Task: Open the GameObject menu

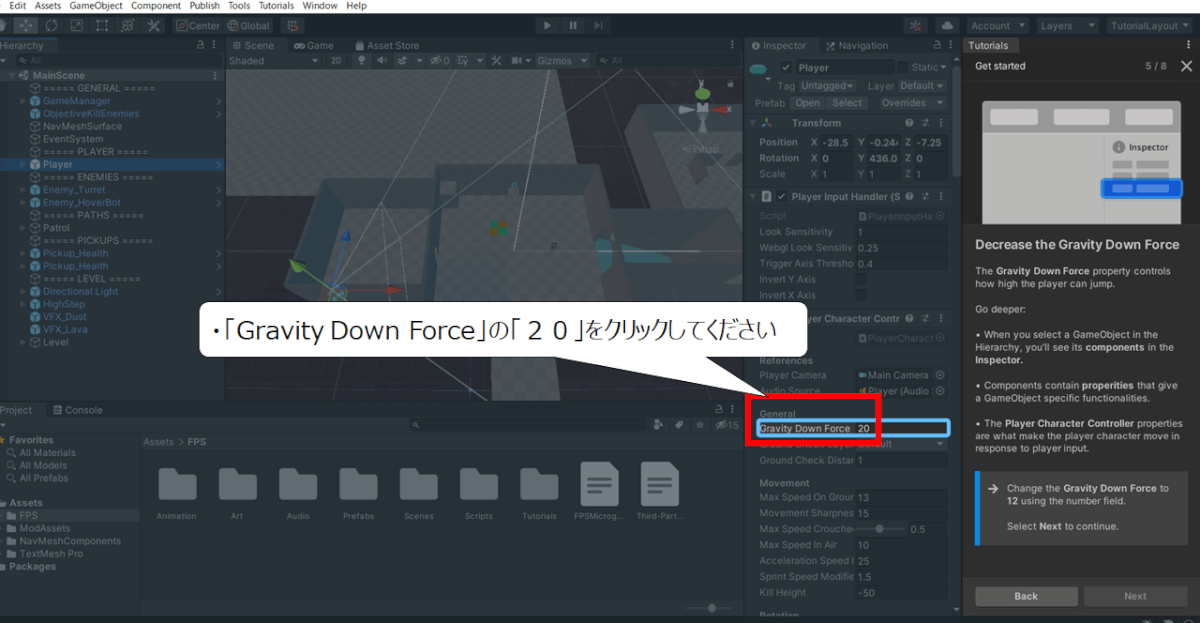Action: pyautogui.click(x=96, y=6)
